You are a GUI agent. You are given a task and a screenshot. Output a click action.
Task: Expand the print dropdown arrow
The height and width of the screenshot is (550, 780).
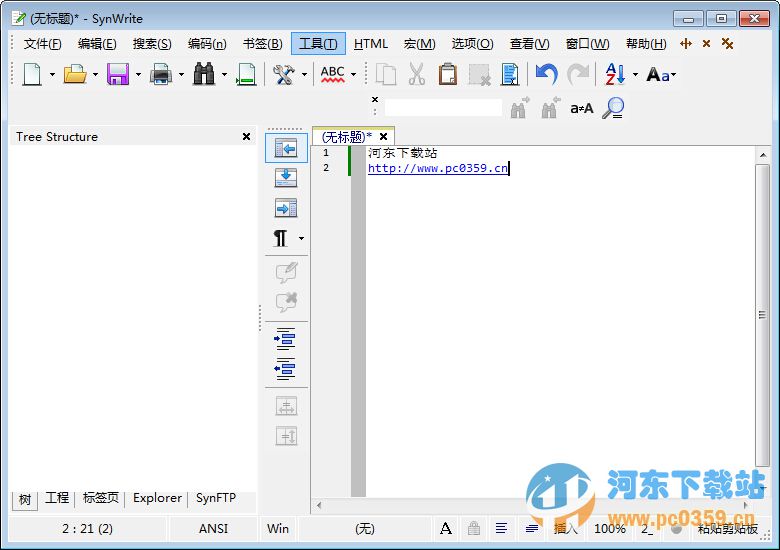coord(181,75)
